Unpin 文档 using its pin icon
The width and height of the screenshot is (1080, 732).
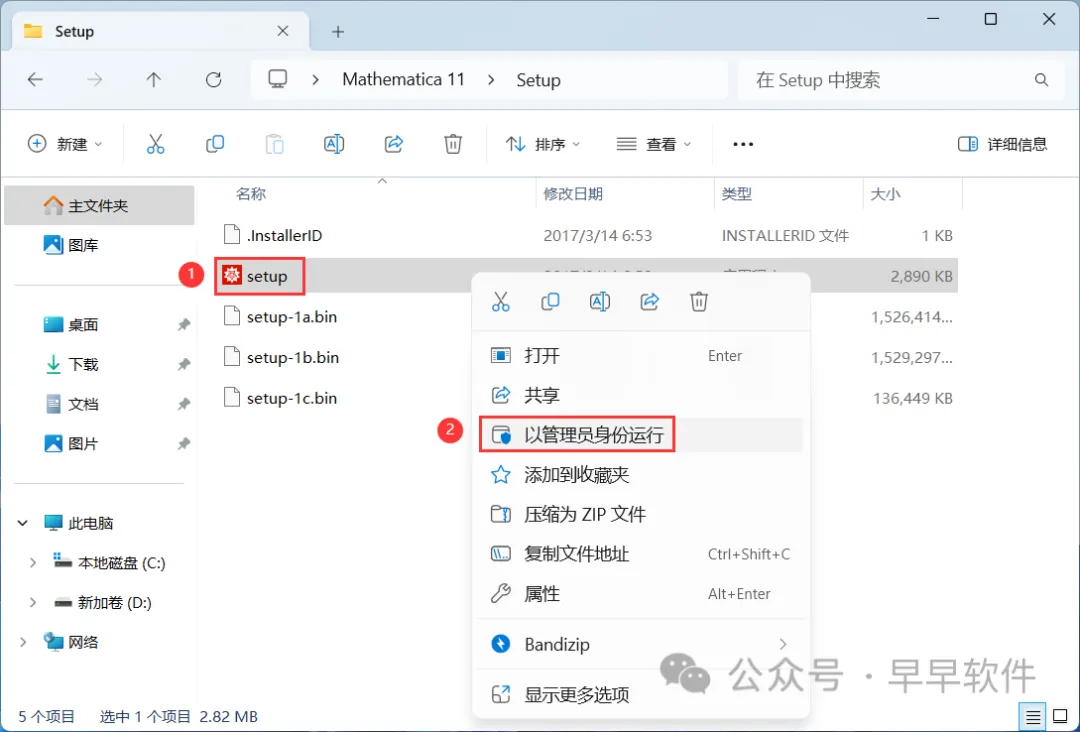(x=183, y=404)
